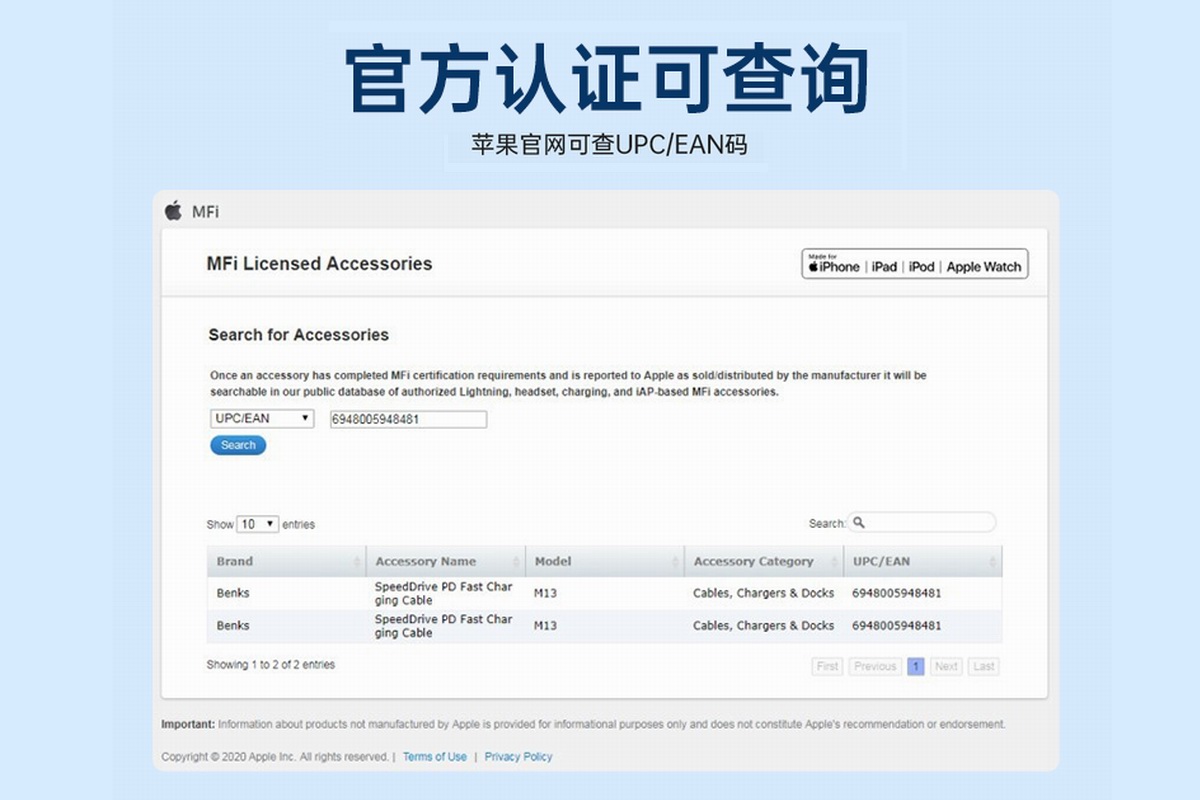
Task: Go to the First results page
Action: point(828,667)
